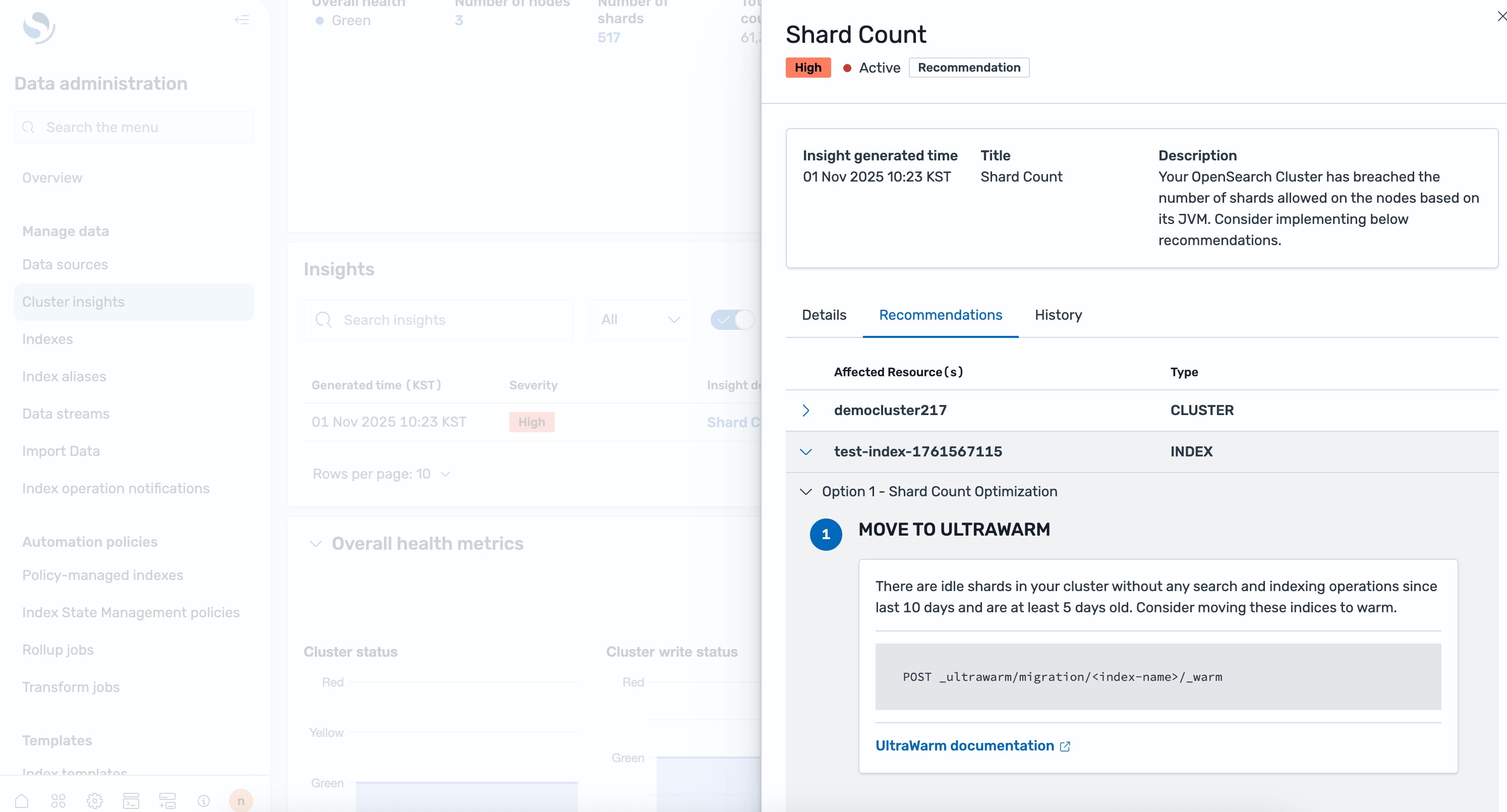1507x812 pixels.
Task: Collapse the test-index-1761567115 row
Action: pos(805,451)
